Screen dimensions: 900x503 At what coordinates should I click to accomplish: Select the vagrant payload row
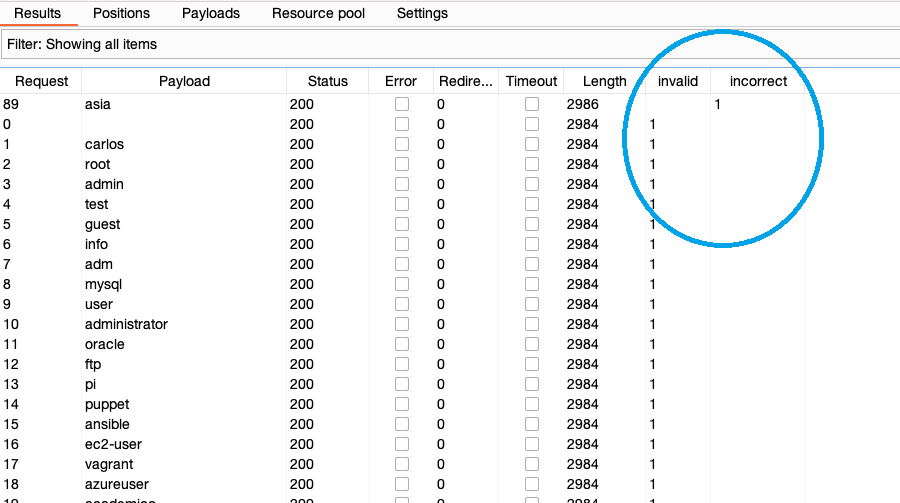coord(450,464)
